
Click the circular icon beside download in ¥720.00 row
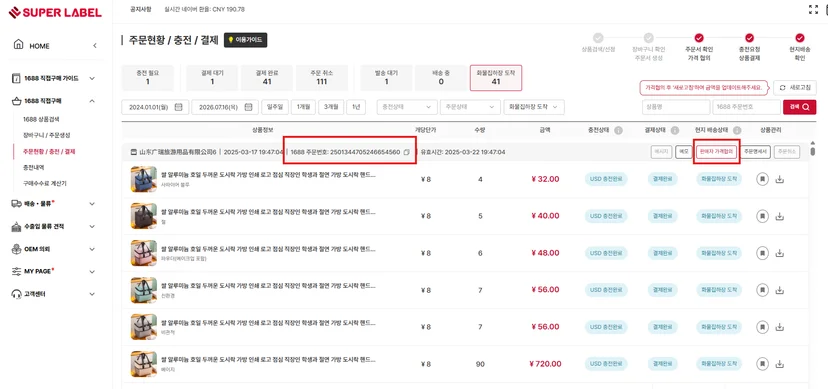[x=763, y=364]
